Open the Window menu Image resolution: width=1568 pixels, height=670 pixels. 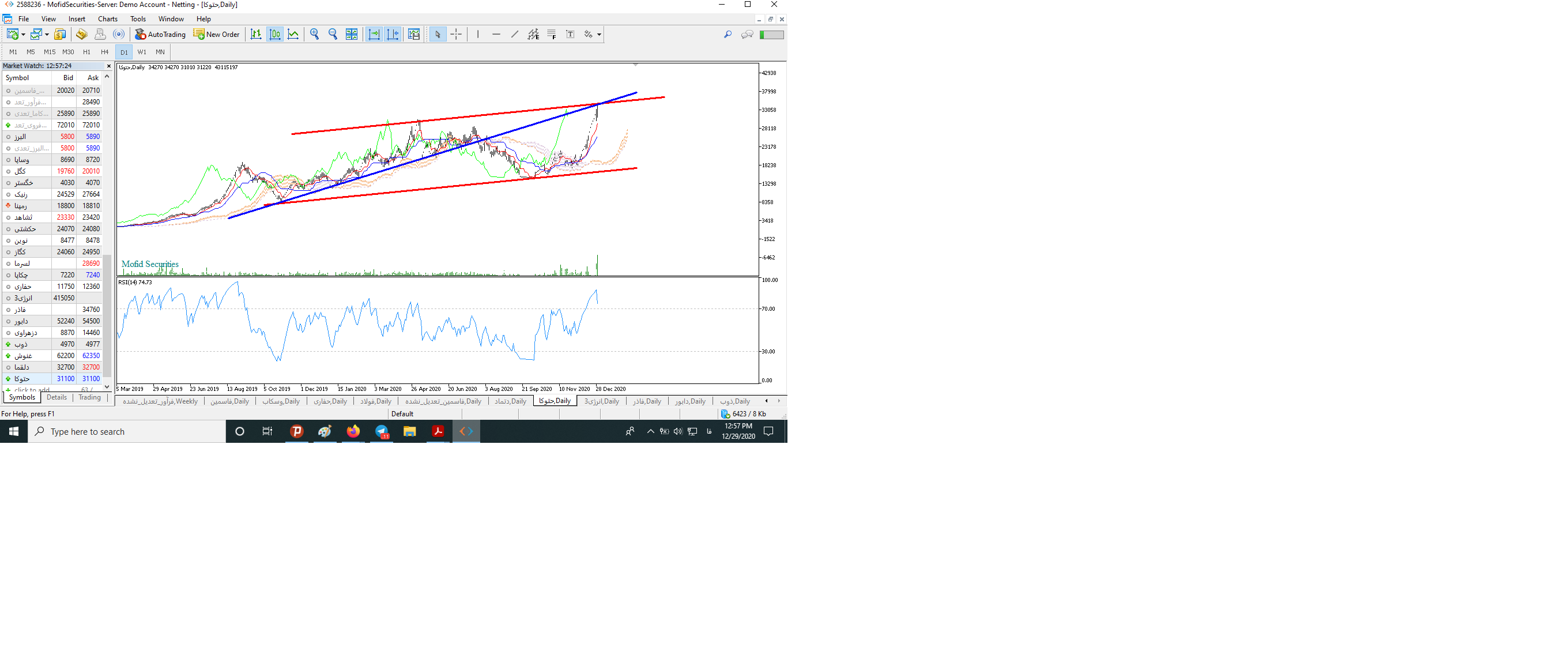[171, 19]
